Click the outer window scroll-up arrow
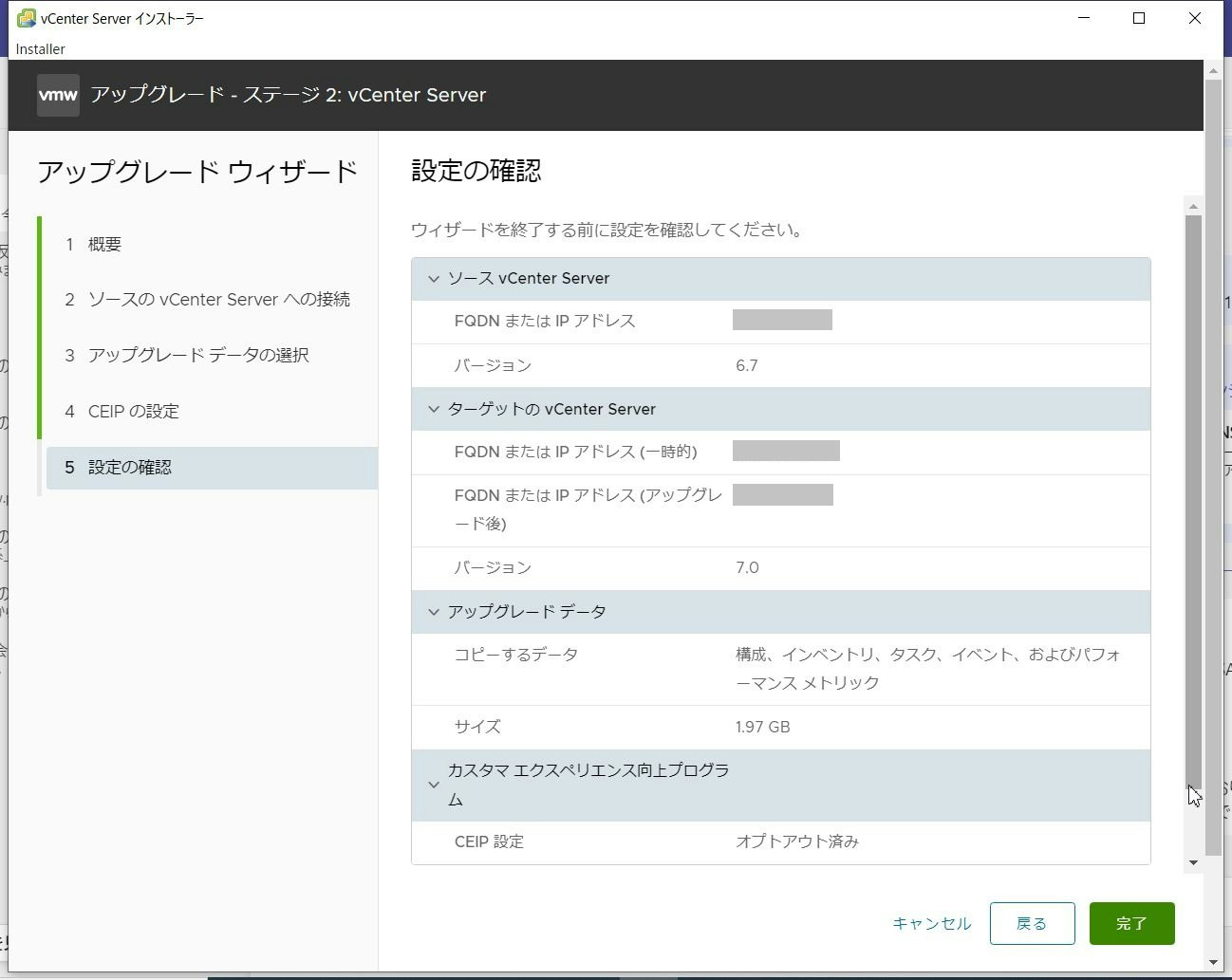1232x980 pixels. [1213, 70]
